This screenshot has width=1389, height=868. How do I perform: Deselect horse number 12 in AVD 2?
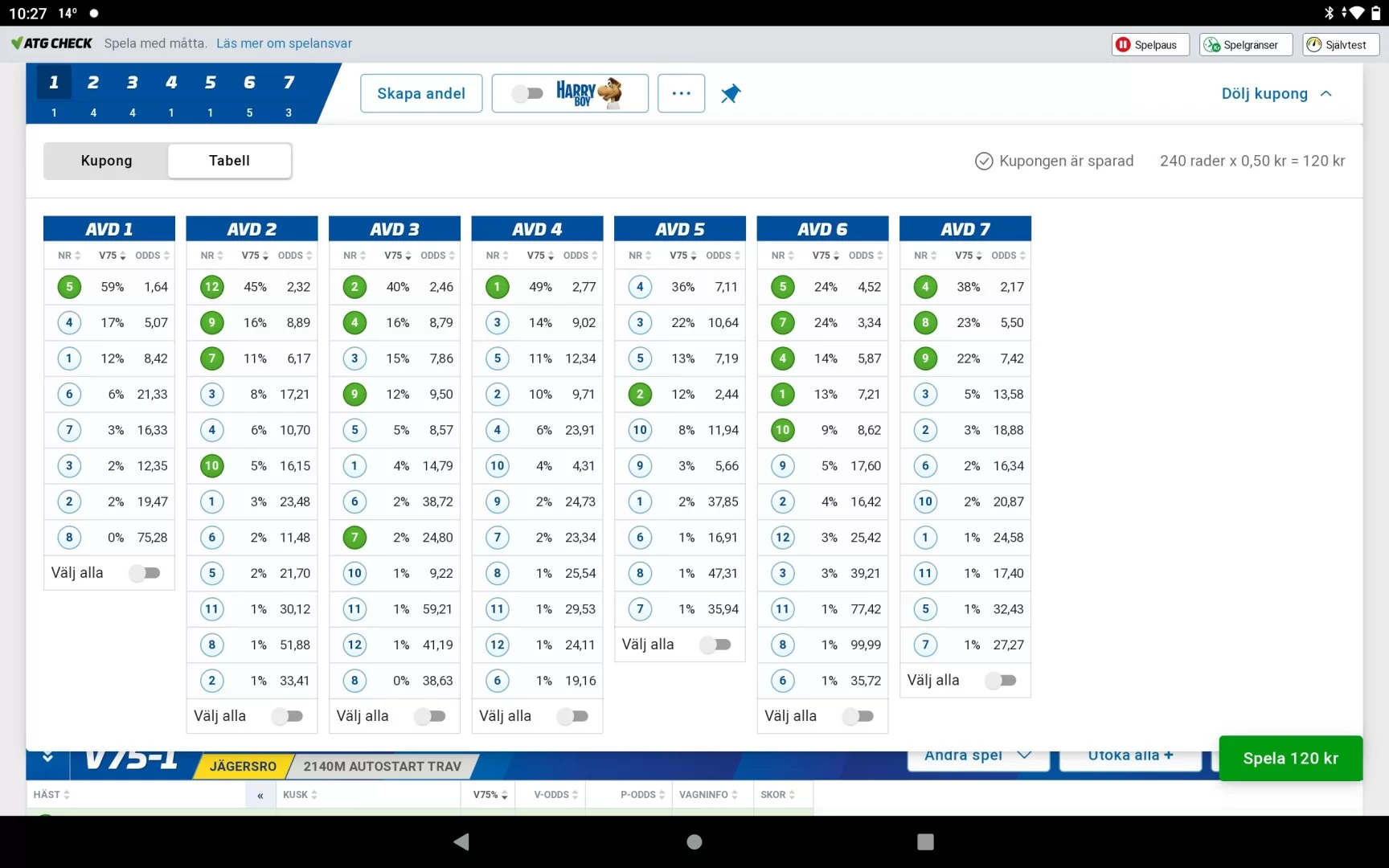click(x=212, y=287)
